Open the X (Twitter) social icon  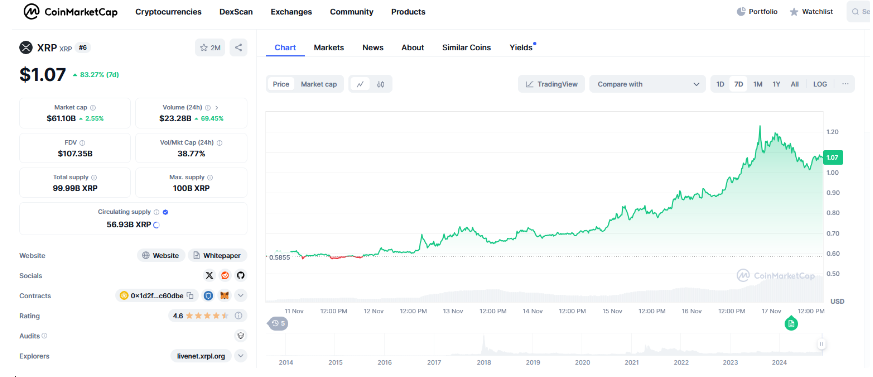pyautogui.click(x=209, y=276)
